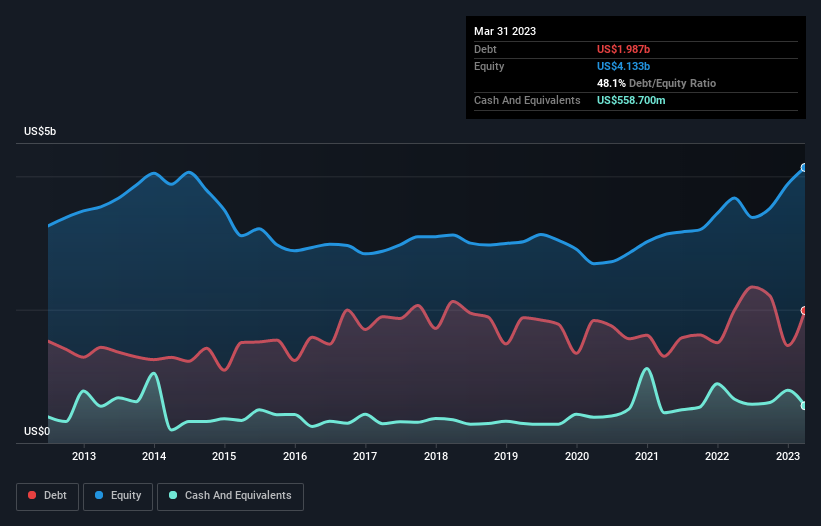
Task: Click the 2019 x-axis label
Action: tap(506, 456)
